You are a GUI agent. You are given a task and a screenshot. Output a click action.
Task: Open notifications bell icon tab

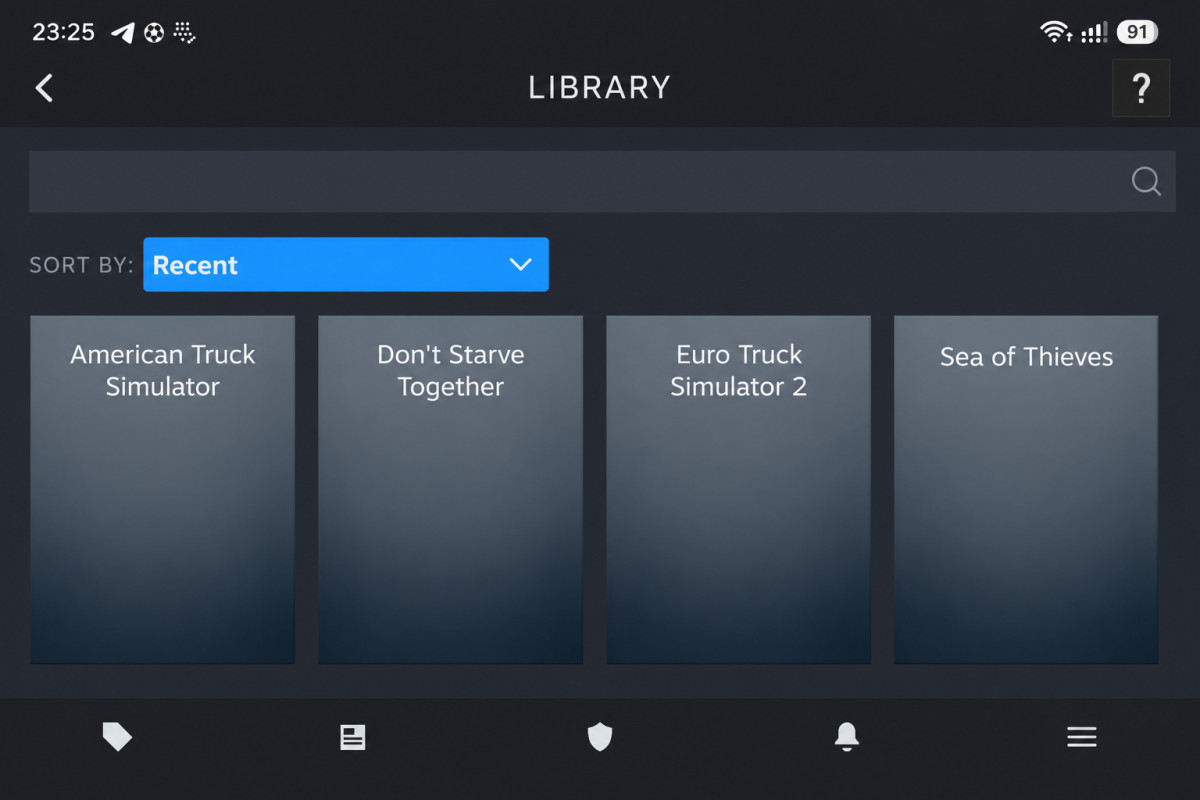[x=846, y=738]
